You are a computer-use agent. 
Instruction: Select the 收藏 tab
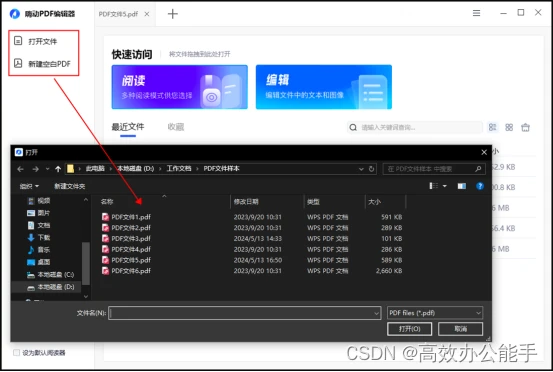click(176, 127)
